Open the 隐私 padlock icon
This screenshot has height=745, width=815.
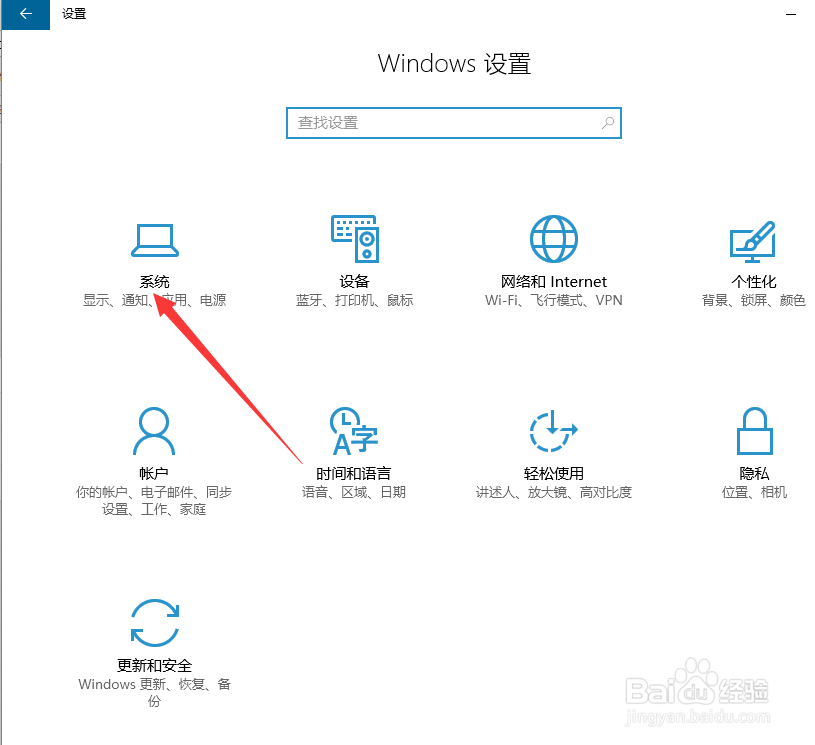[755, 431]
